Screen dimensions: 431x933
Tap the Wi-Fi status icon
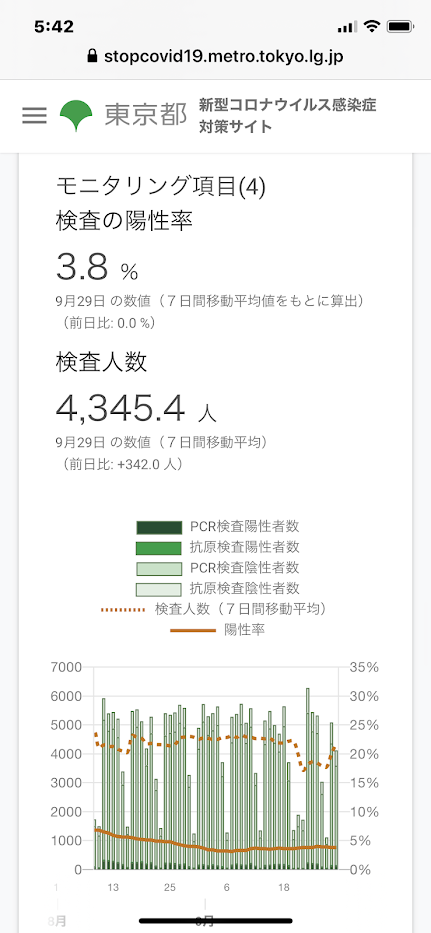click(373, 26)
